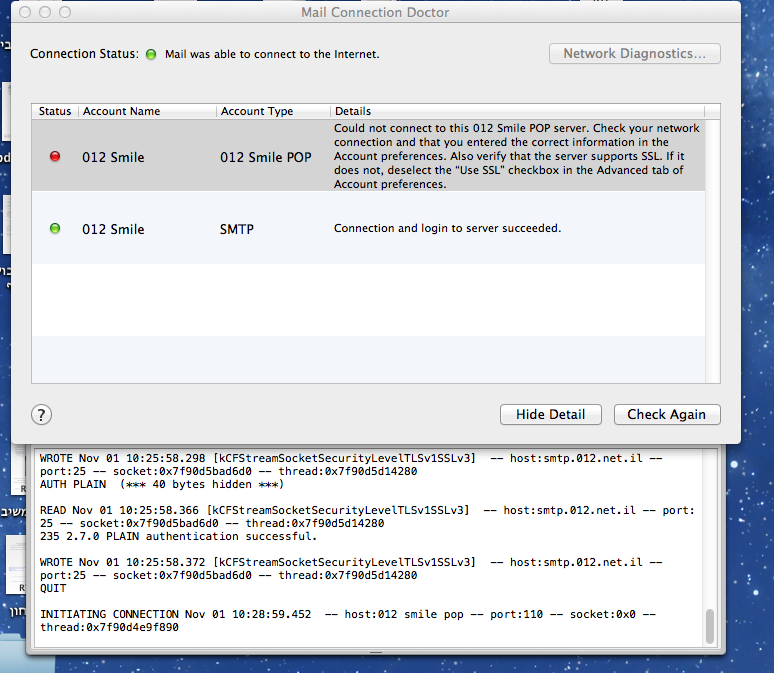Click 'Connection Status:' label

point(84,54)
